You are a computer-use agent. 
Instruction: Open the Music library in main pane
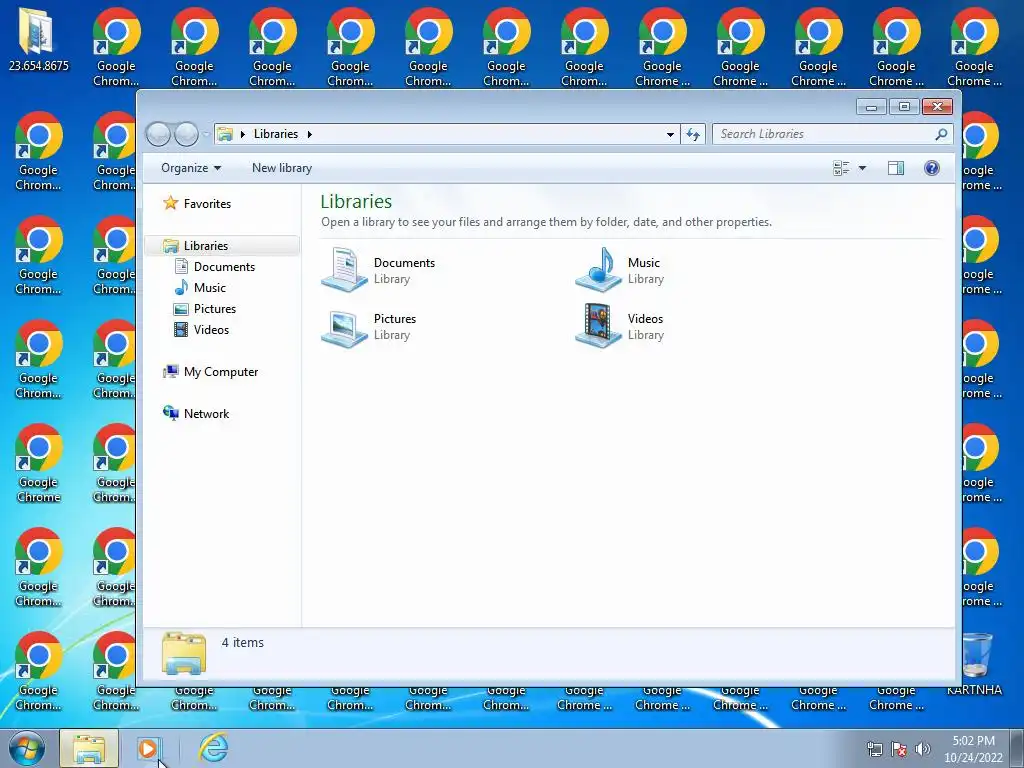coord(620,270)
